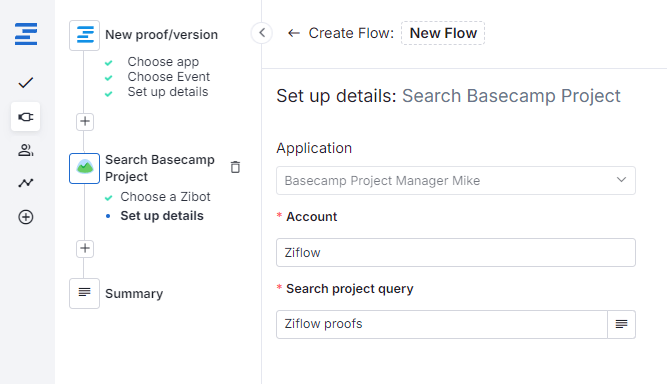The height and width of the screenshot is (384, 667).
Task: Add a step after New proof/version
Action: coord(85,122)
